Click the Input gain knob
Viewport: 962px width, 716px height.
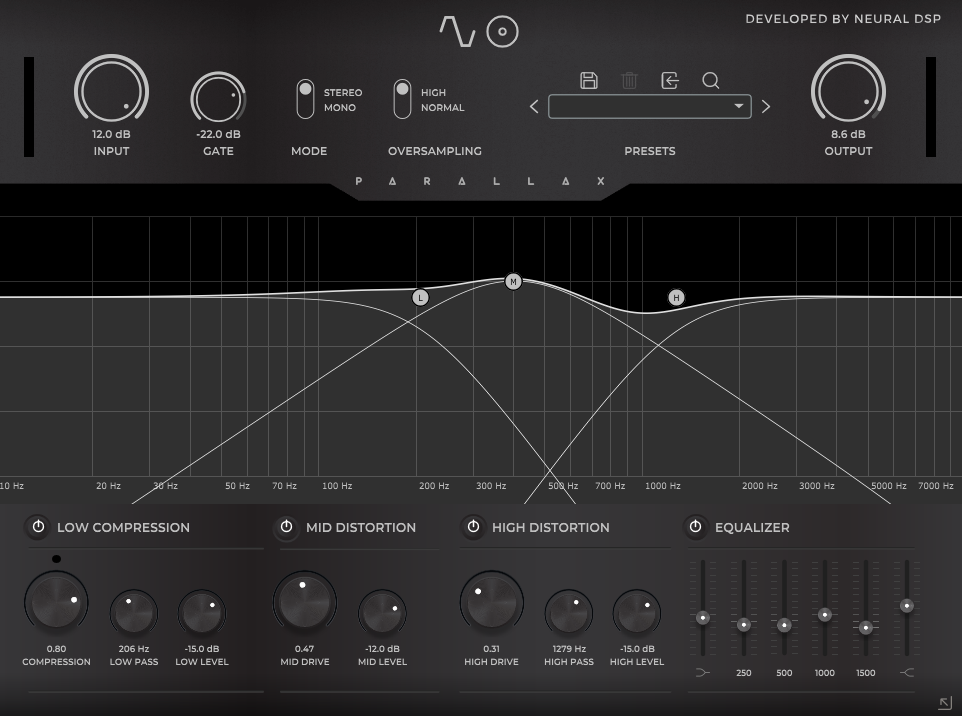[x=111, y=92]
